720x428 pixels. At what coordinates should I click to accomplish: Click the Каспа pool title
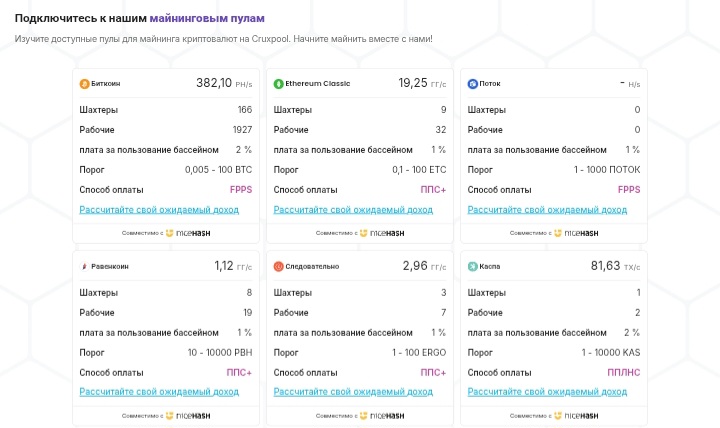pyautogui.click(x=489, y=266)
